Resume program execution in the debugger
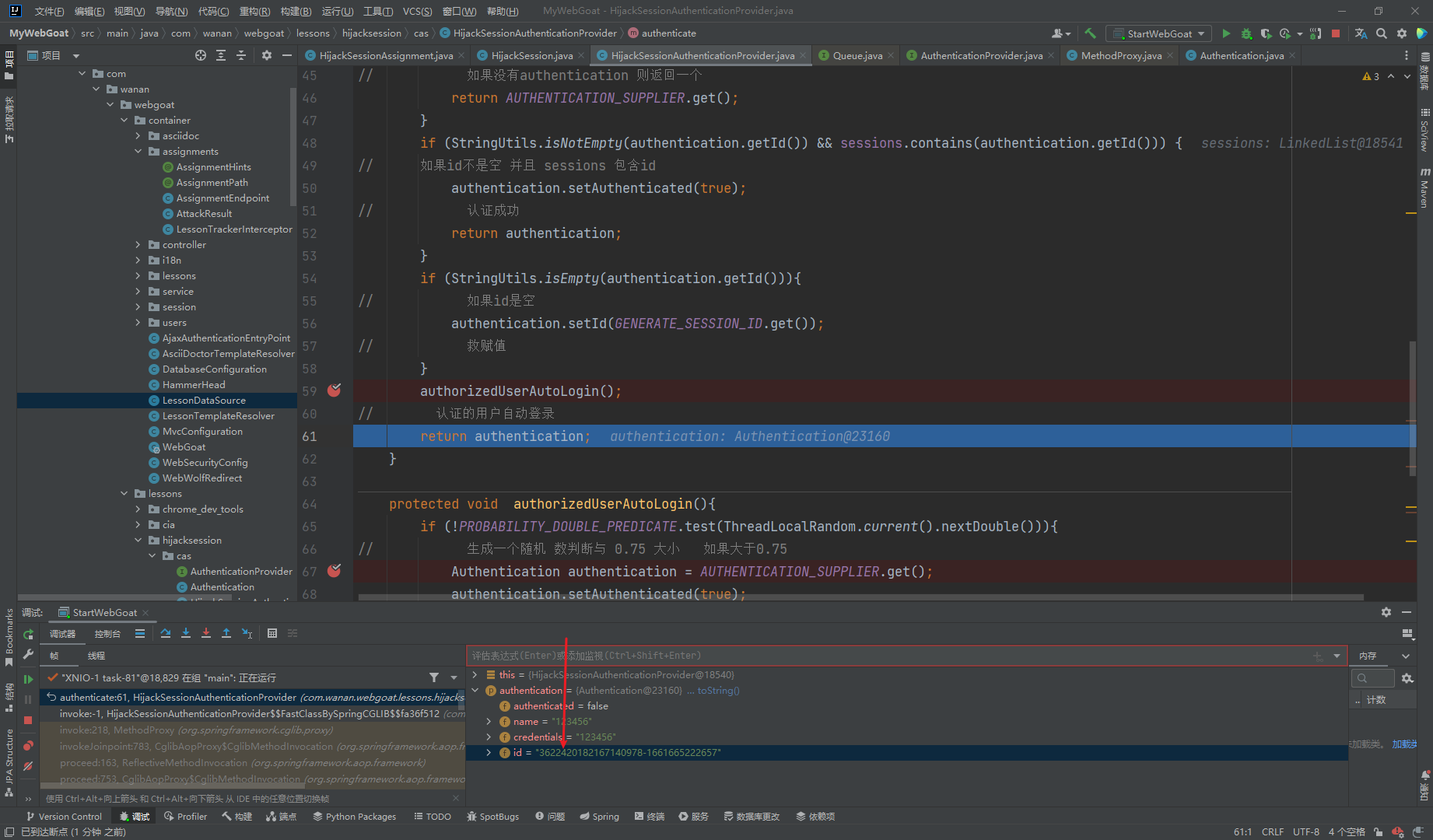Viewport: 1433px width, 840px height. pyautogui.click(x=29, y=679)
